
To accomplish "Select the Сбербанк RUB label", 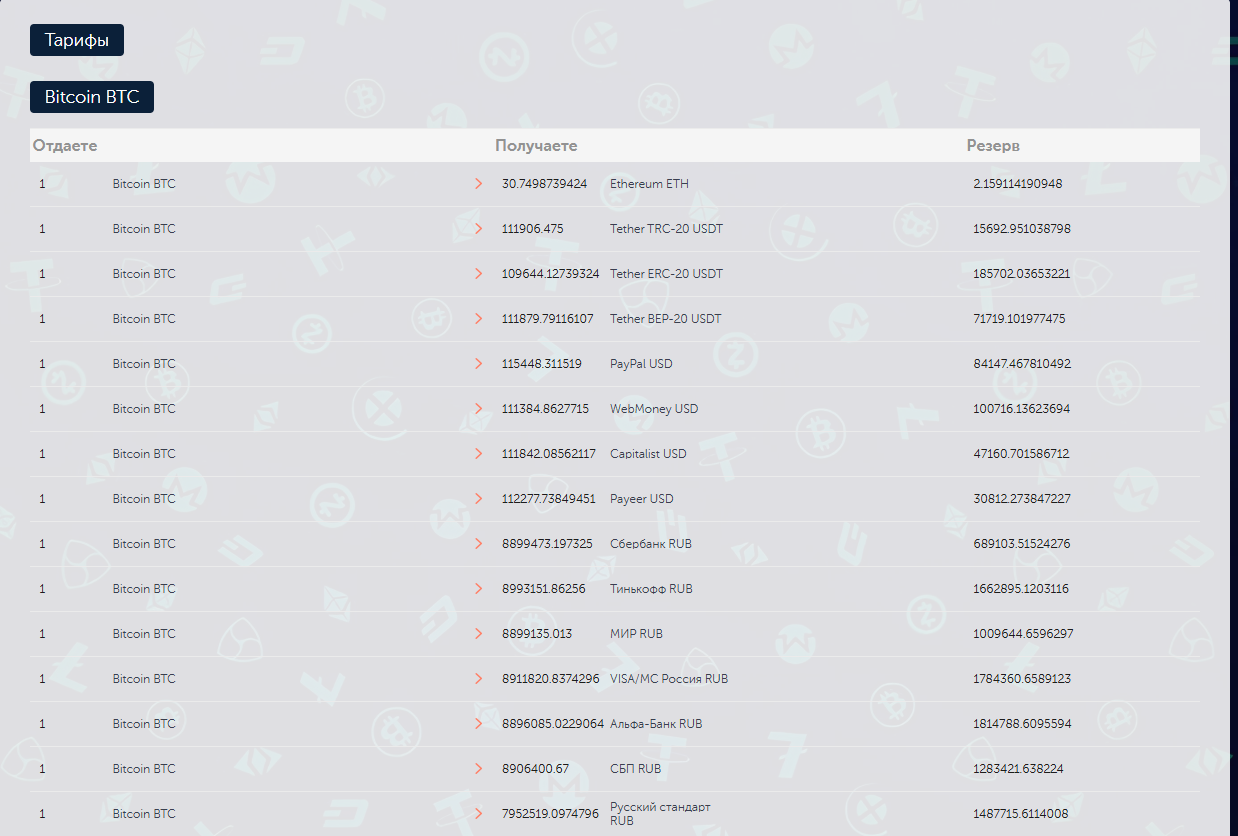I will [651, 544].
